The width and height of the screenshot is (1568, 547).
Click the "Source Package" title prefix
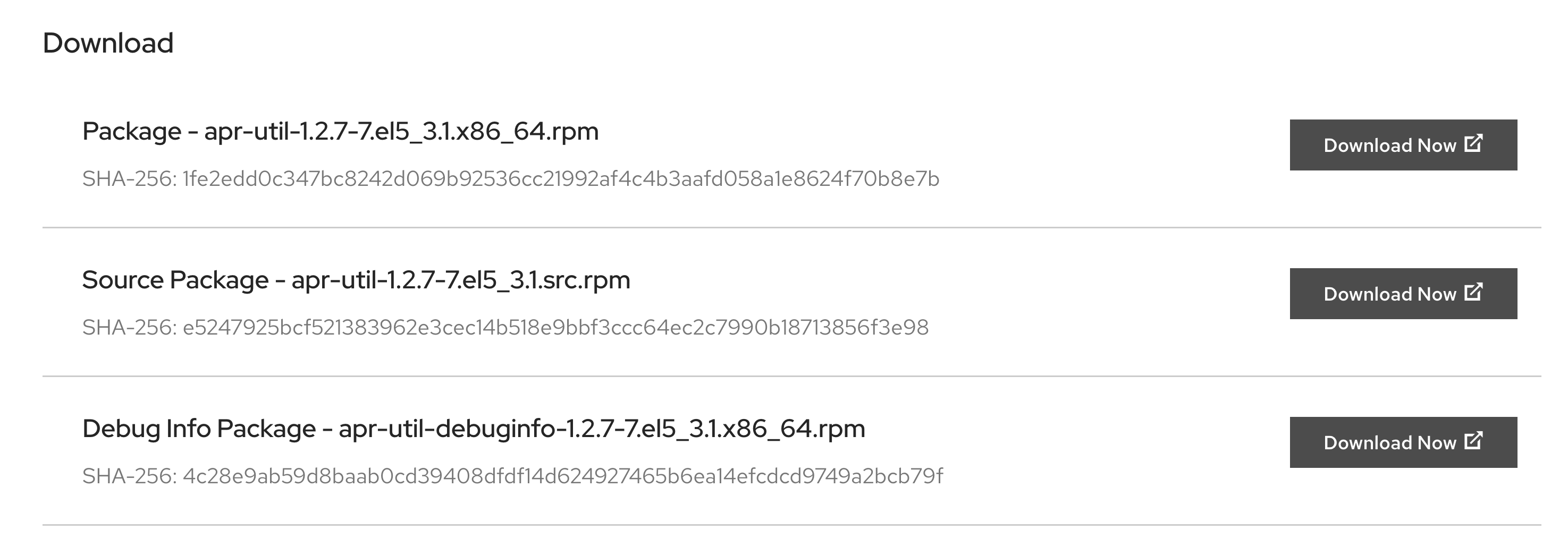click(175, 280)
